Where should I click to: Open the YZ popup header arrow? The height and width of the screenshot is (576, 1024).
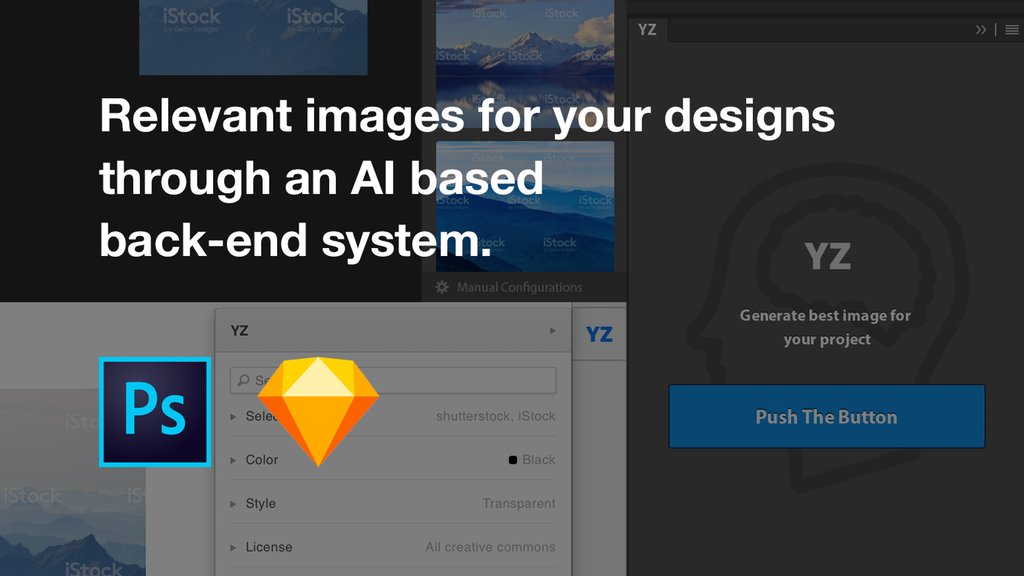pyautogui.click(x=552, y=330)
